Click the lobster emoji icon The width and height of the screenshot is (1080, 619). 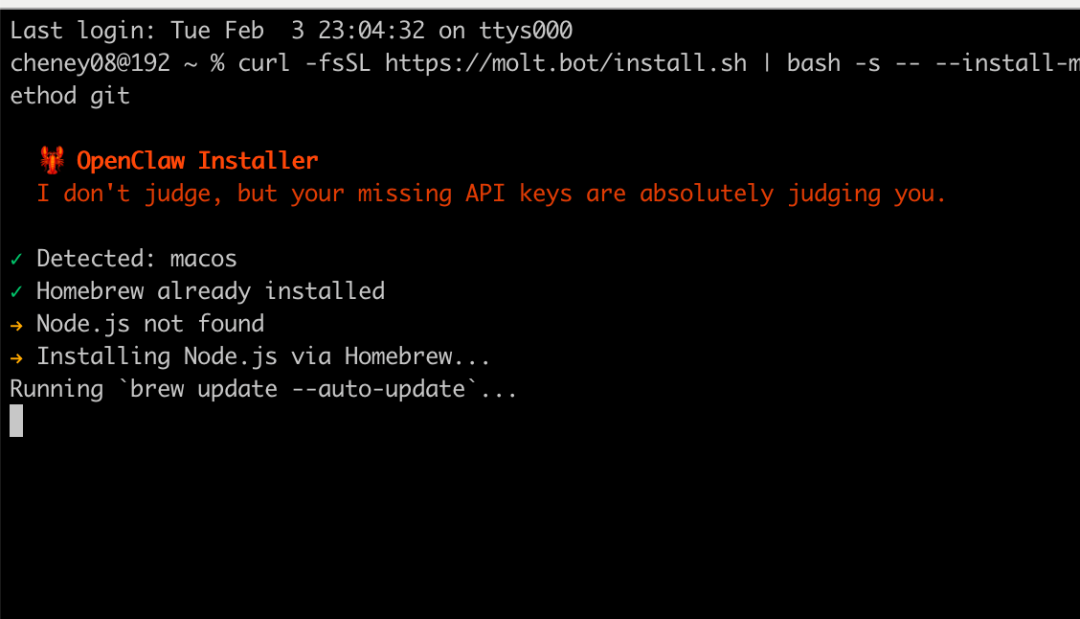pyautogui.click(x=52, y=160)
